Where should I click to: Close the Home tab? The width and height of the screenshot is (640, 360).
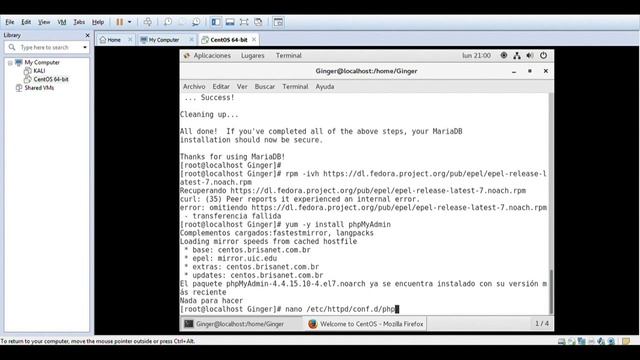coord(130,39)
